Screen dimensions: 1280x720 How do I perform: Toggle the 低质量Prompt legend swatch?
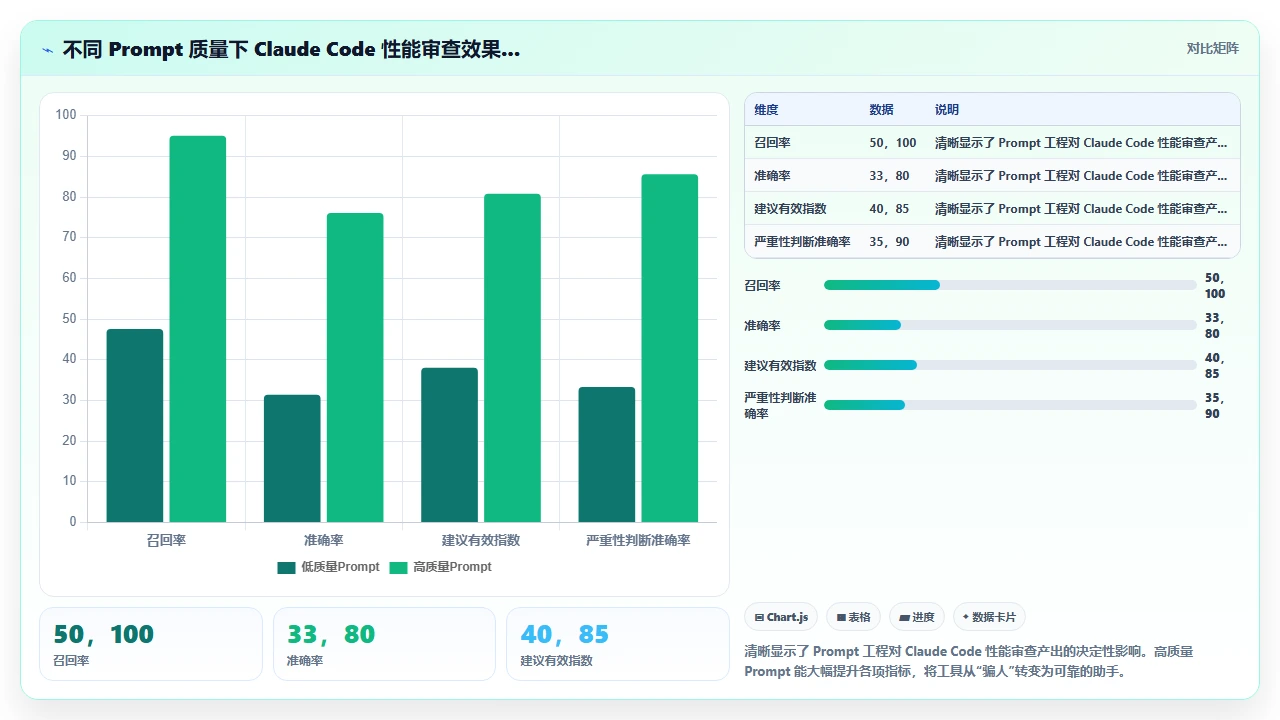pyautogui.click(x=286, y=567)
